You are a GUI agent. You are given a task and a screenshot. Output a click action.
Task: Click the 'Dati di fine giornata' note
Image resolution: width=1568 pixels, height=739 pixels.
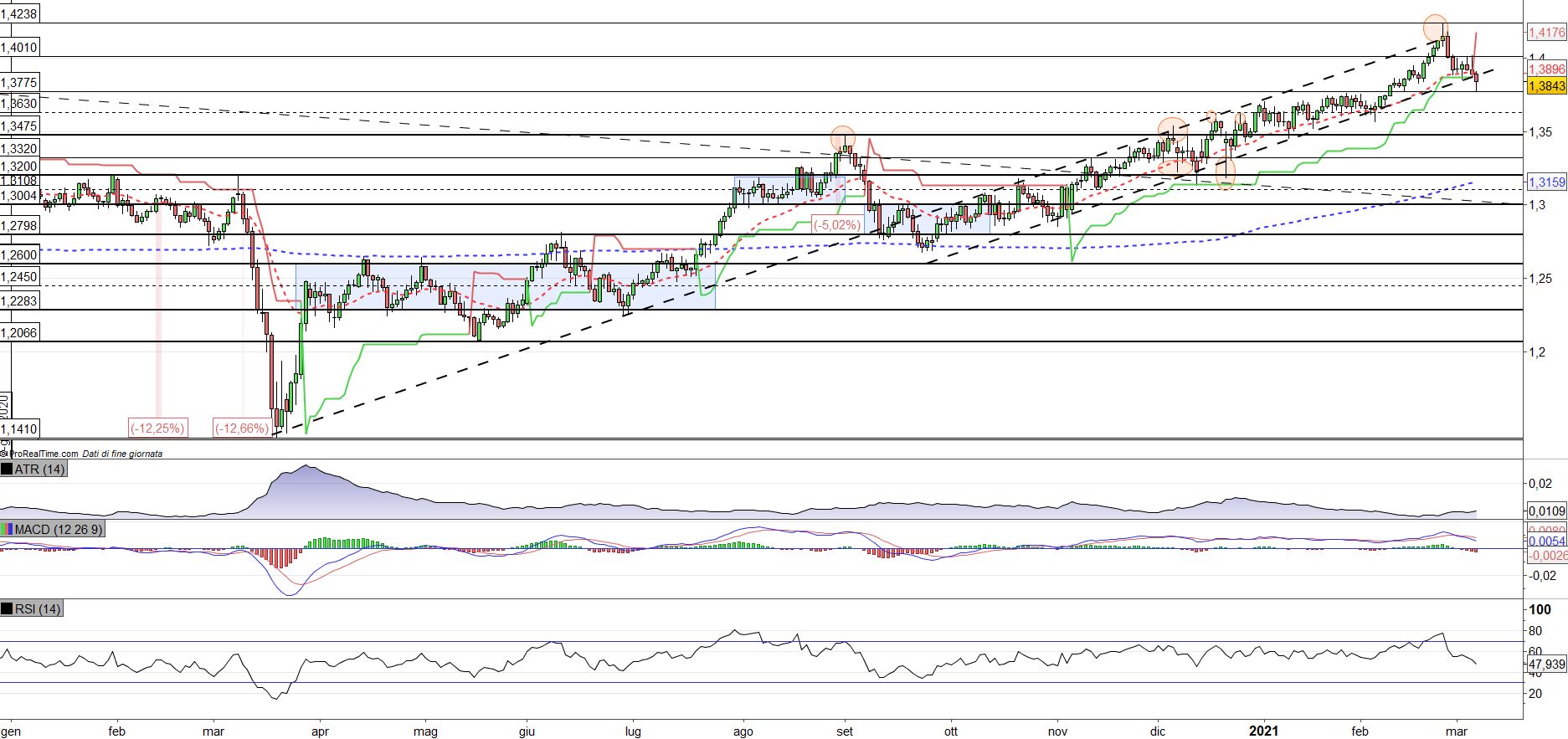tap(123, 454)
